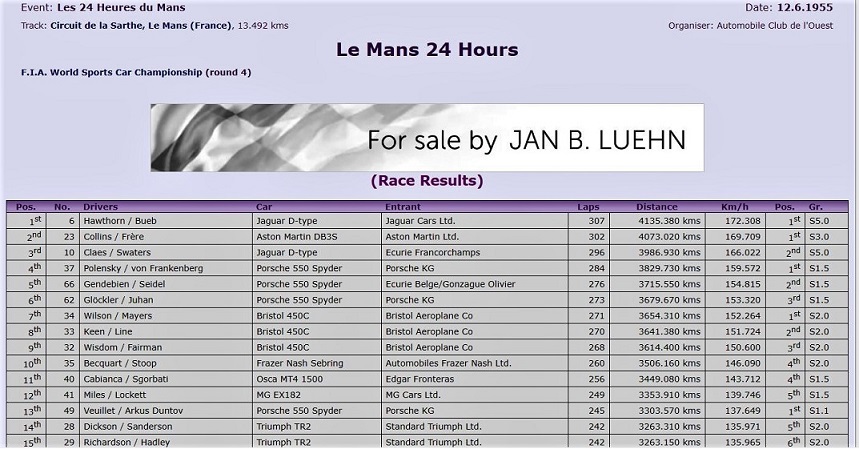
Task: Select drivers Polensky / von Frankenberg
Action: (143, 268)
